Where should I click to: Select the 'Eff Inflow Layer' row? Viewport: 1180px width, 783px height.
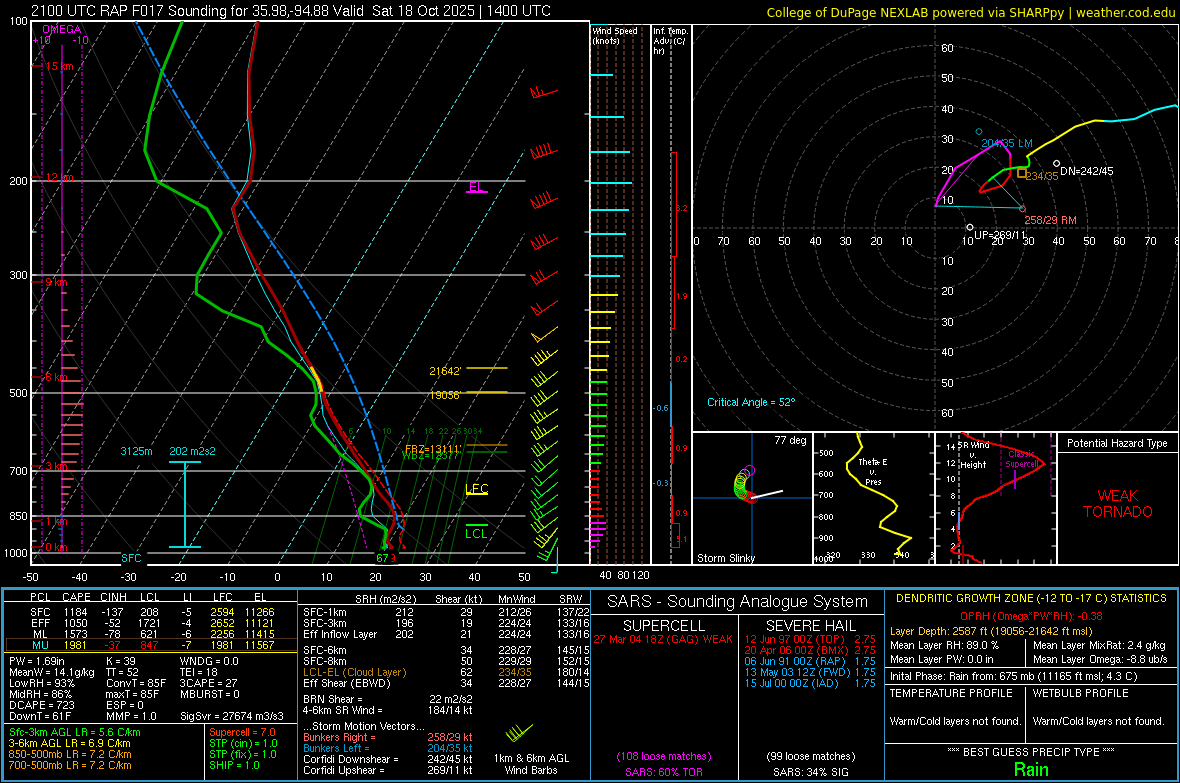446,634
